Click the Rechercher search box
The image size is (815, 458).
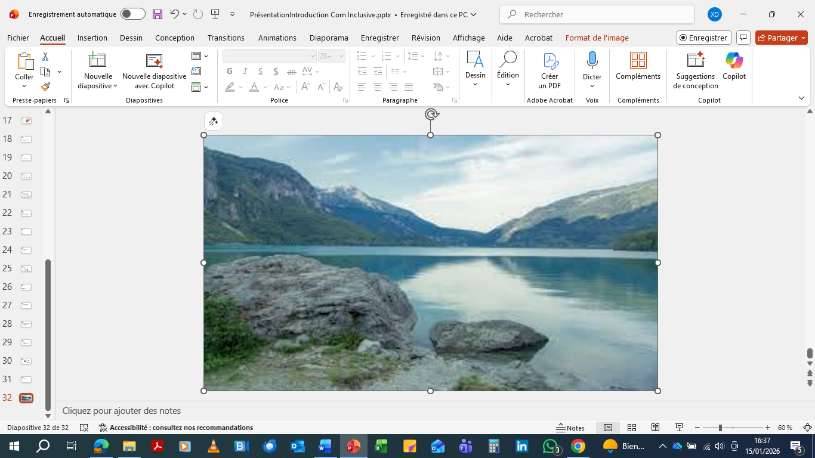coord(597,14)
